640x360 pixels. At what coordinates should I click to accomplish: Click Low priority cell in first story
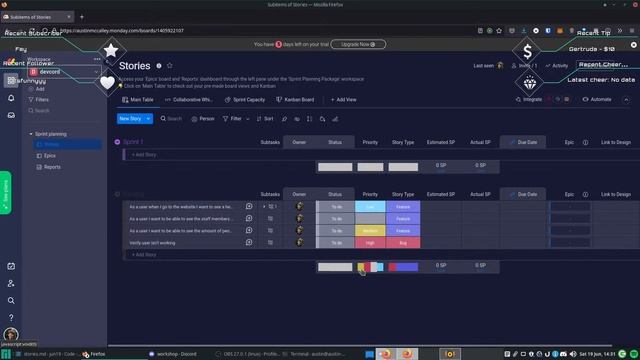click(x=370, y=207)
